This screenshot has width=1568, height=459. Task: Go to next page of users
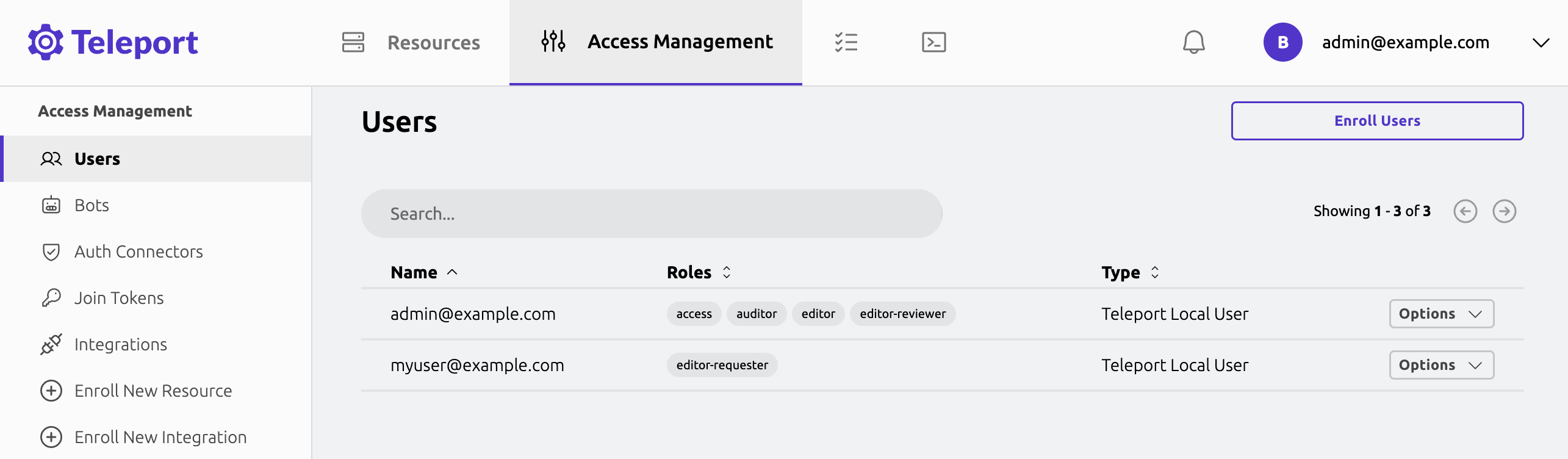click(1504, 211)
